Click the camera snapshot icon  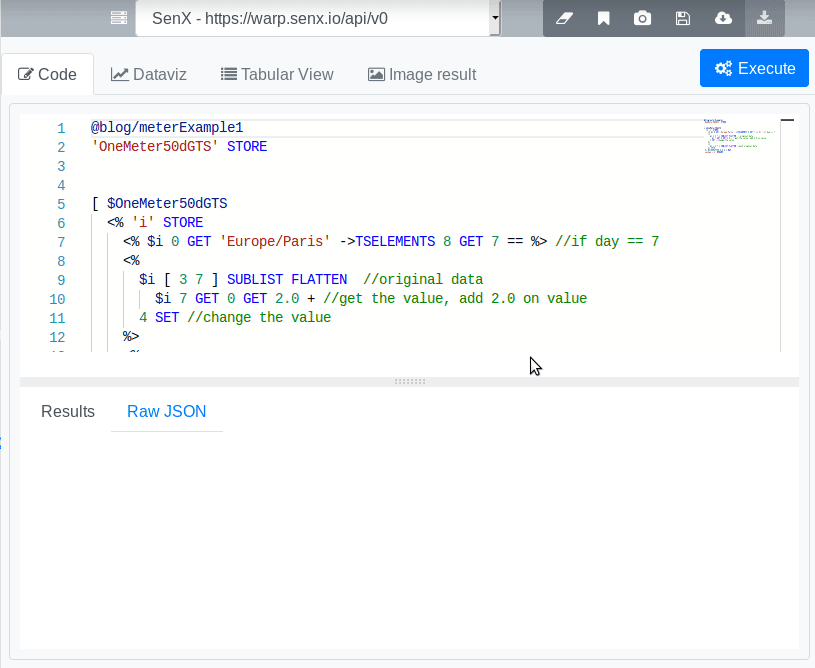(x=642, y=19)
